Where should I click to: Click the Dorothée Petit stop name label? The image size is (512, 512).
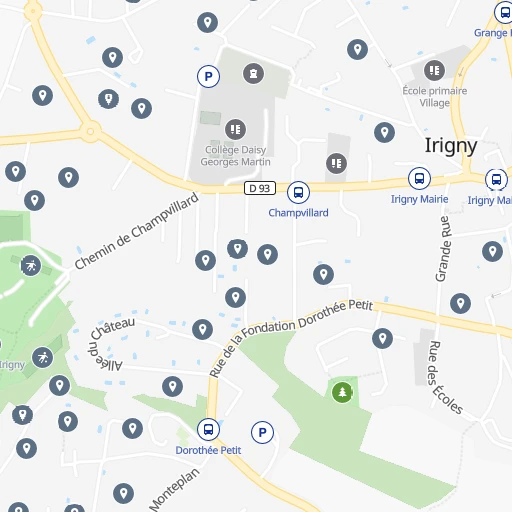click(x=208, y=450)
